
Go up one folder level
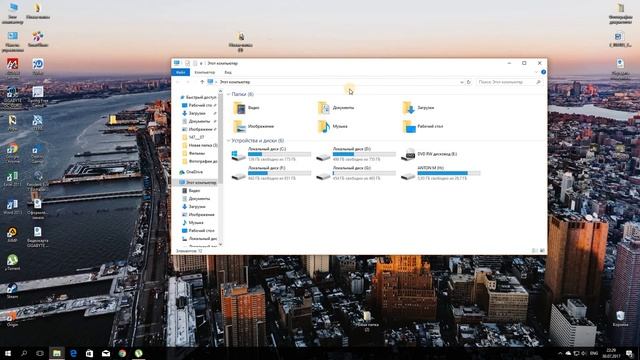(x=202, y=82)
